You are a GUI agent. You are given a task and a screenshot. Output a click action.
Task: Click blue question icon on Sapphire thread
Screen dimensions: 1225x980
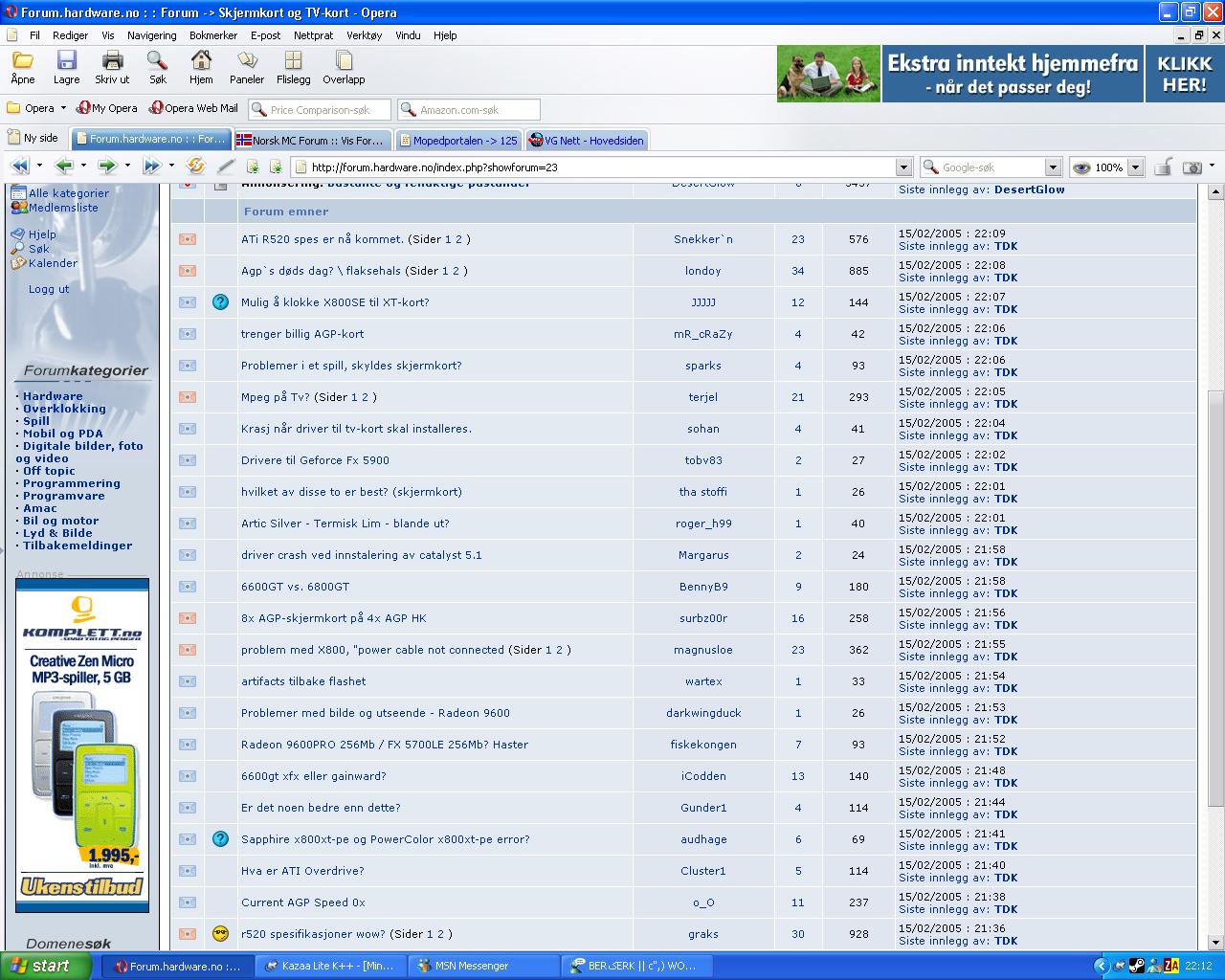tap(220, 839)
